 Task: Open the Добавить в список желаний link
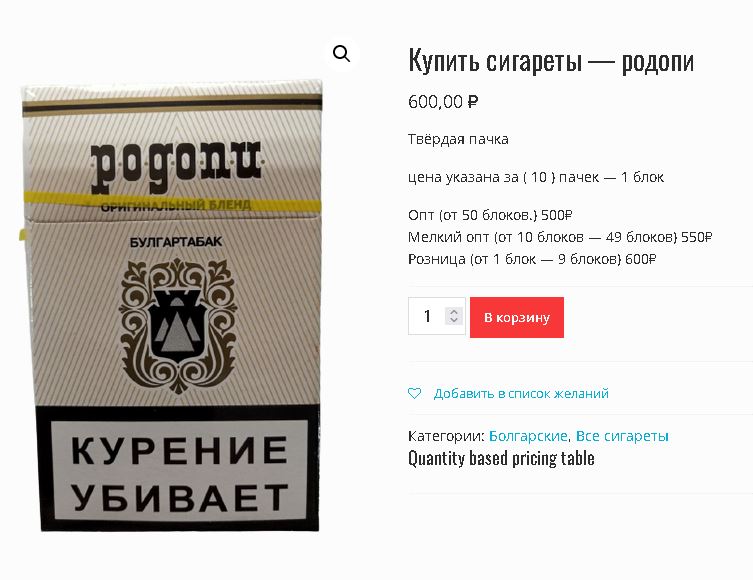pyautogui.click(x=521, y=394)
